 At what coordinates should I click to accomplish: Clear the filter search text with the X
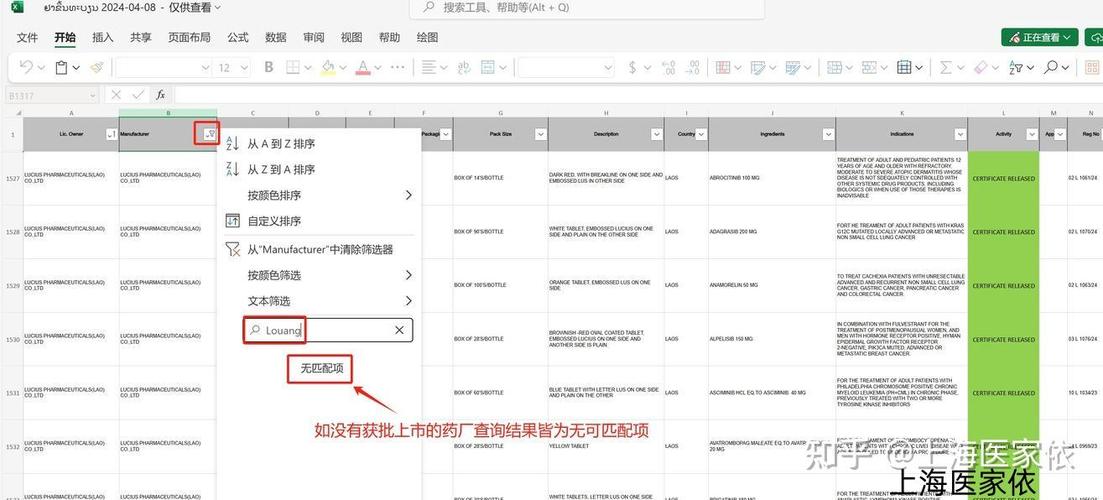(x=399, y=330)
